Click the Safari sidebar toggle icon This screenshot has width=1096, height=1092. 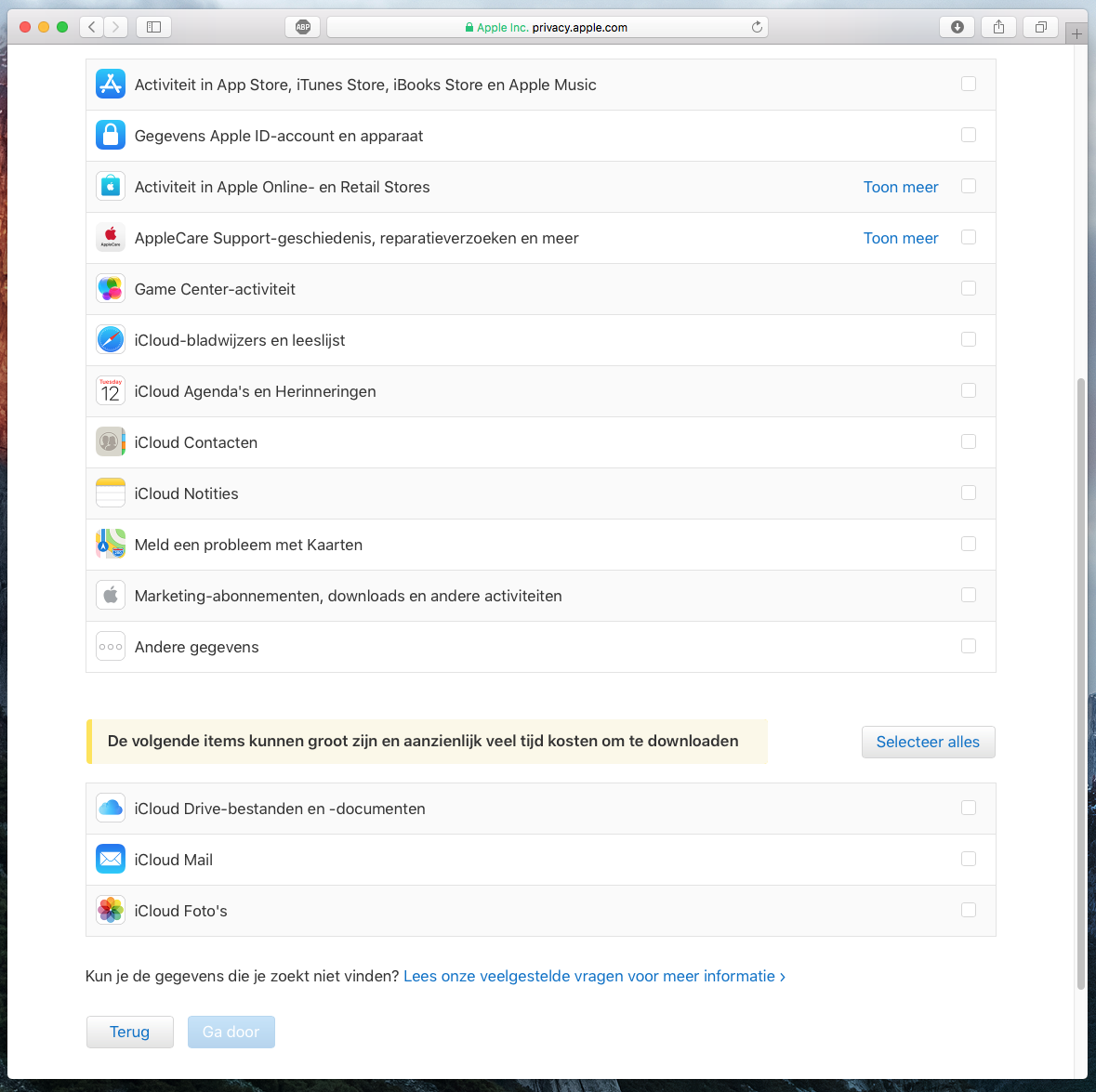pyautogui.click(x=153, y=27)
